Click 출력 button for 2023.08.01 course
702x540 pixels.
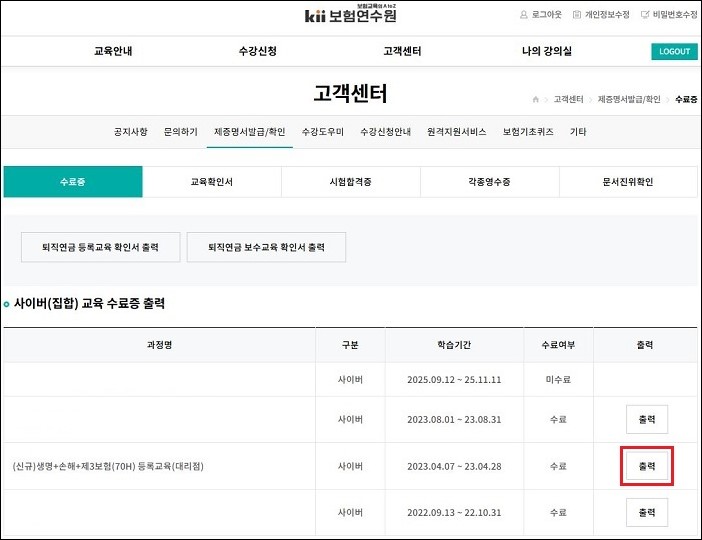647,420
